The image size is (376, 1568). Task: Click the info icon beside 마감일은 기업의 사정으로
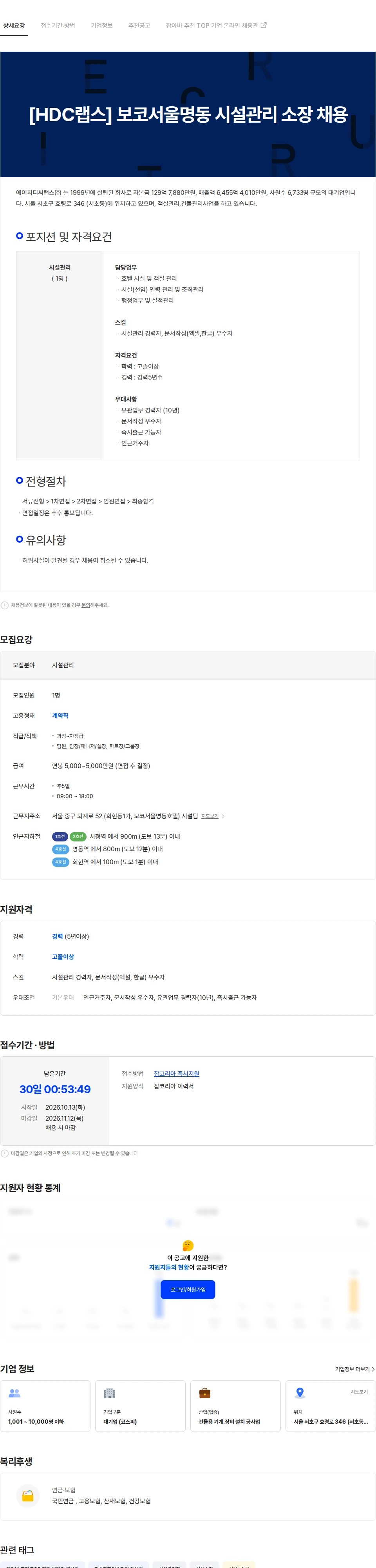[x=5, y=1153]
